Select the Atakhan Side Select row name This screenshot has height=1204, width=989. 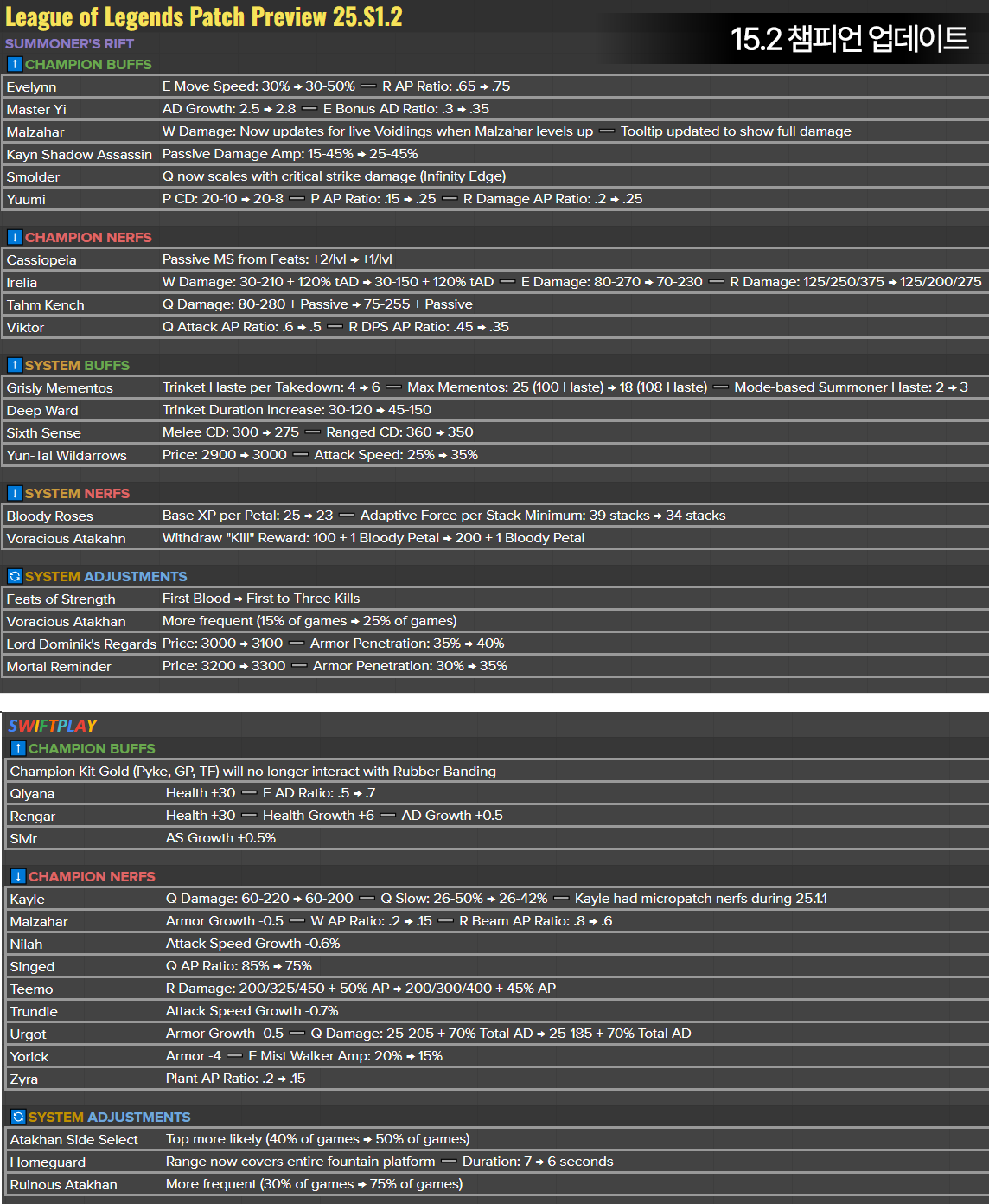[x=73, y=1140]
